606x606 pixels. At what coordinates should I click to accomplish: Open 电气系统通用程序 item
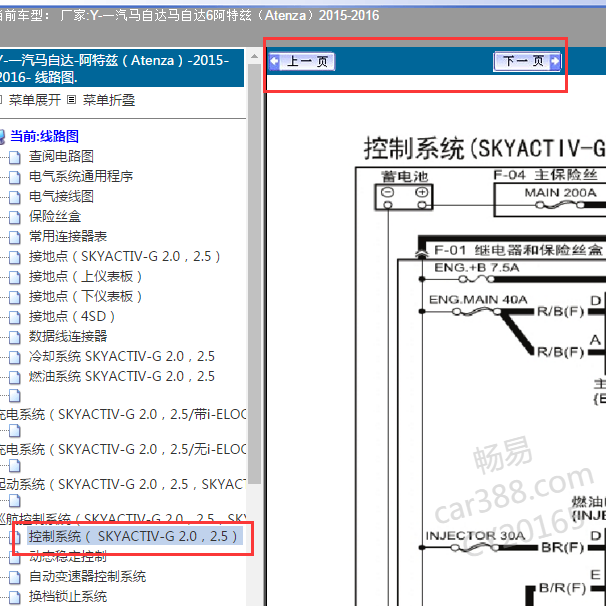(x=81, y=176)
